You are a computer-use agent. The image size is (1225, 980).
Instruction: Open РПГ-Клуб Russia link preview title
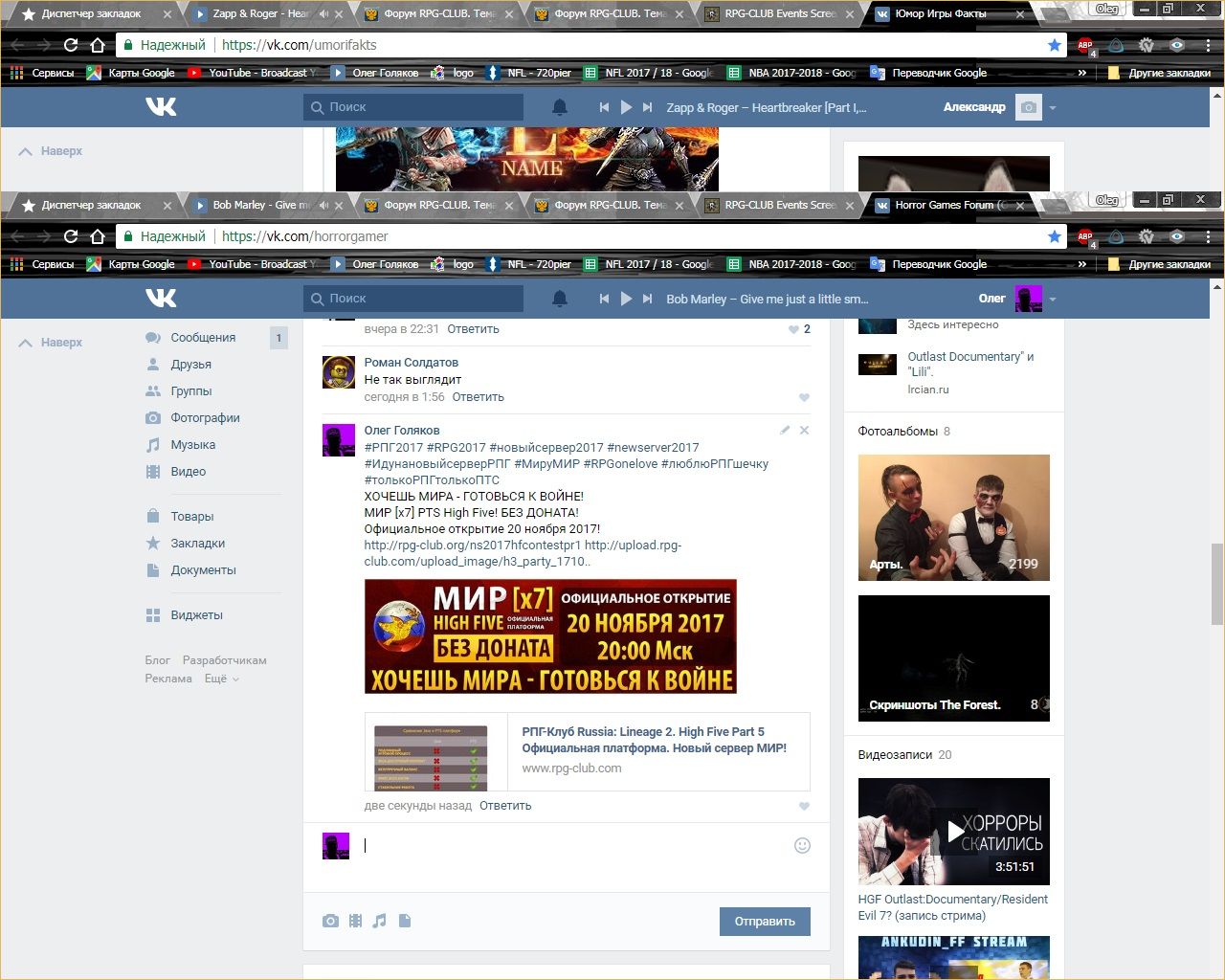[x=655, y=740]
